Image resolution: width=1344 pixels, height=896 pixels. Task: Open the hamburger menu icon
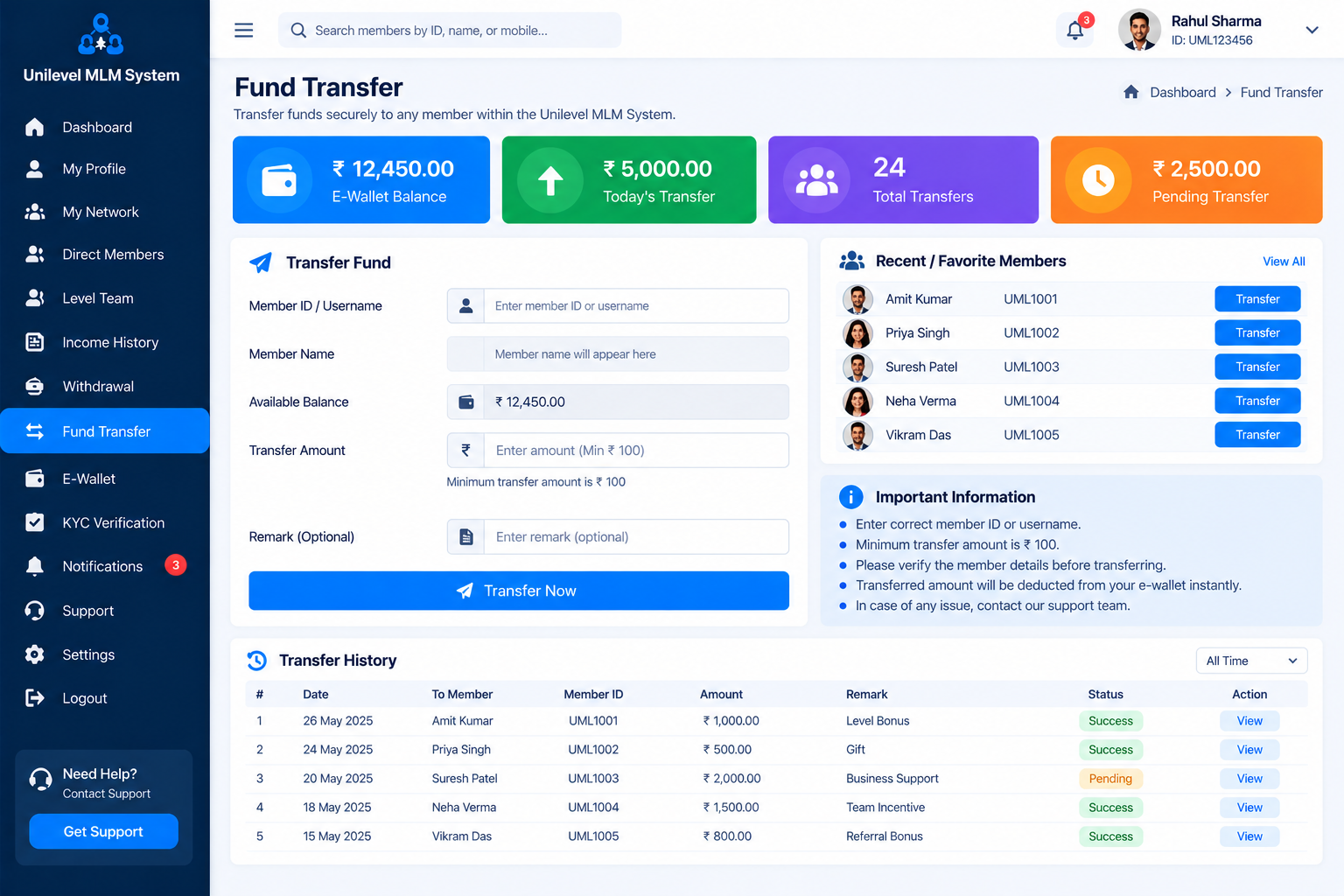(x=244, y=31)
